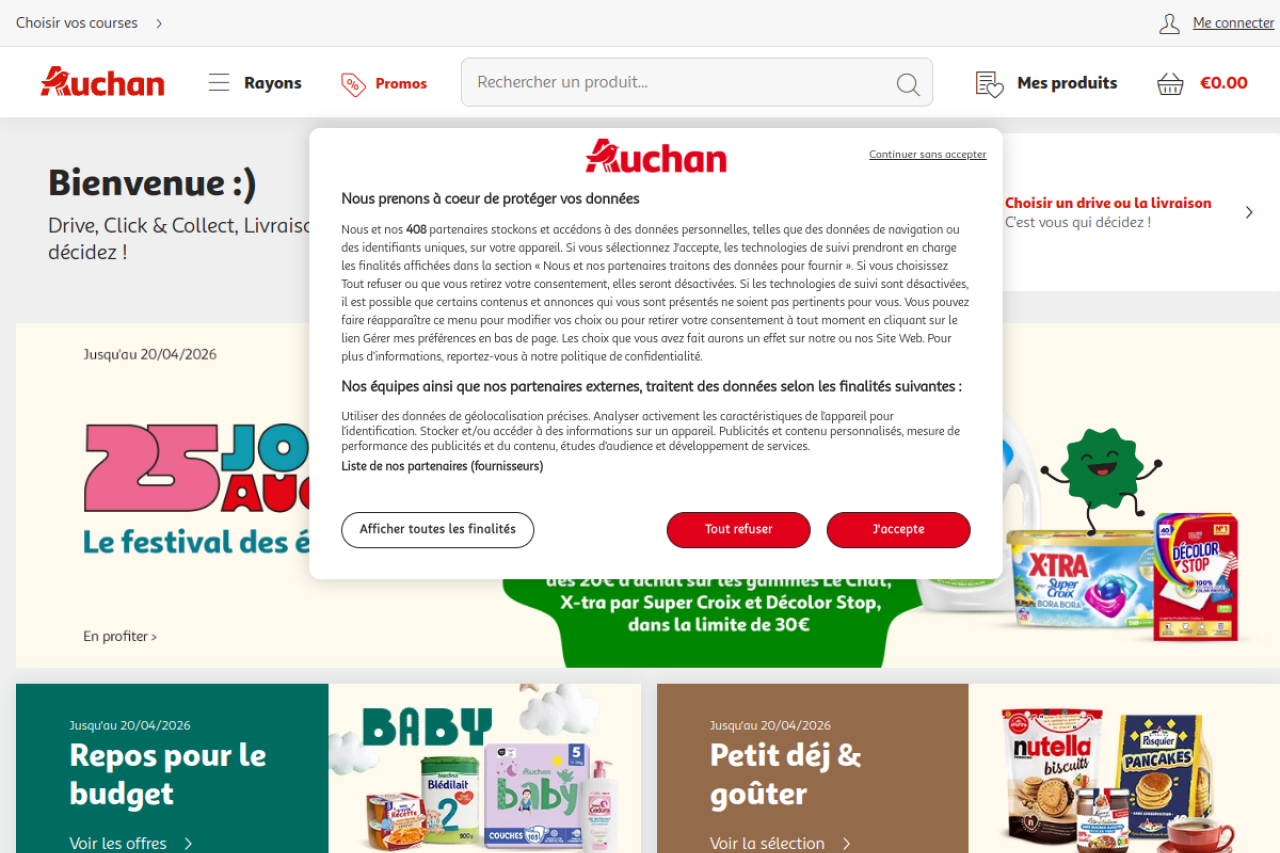
Task: Click the user profile icon
Action: pos(1170,23)
